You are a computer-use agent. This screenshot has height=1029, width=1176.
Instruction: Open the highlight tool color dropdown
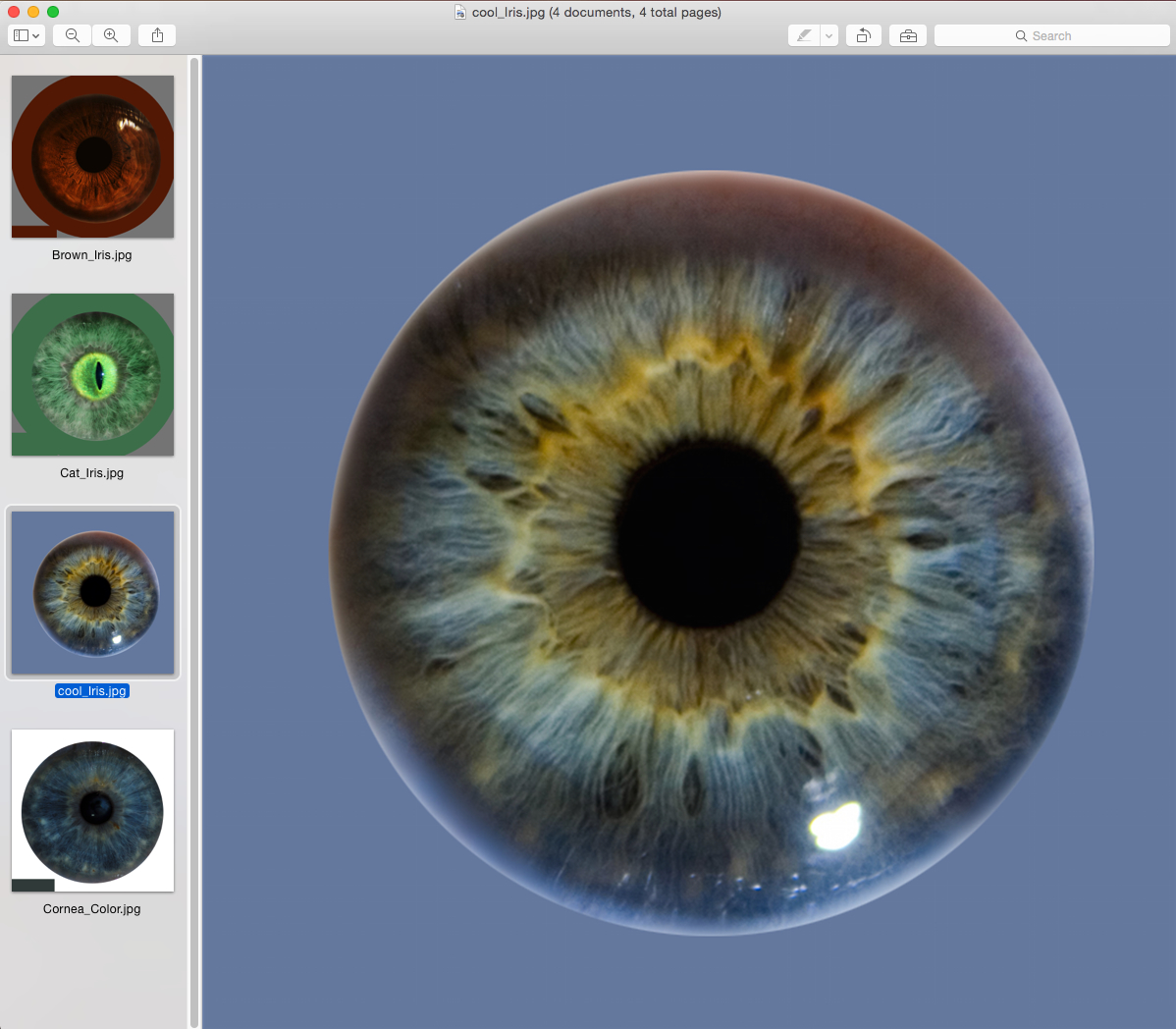(828, 35)
